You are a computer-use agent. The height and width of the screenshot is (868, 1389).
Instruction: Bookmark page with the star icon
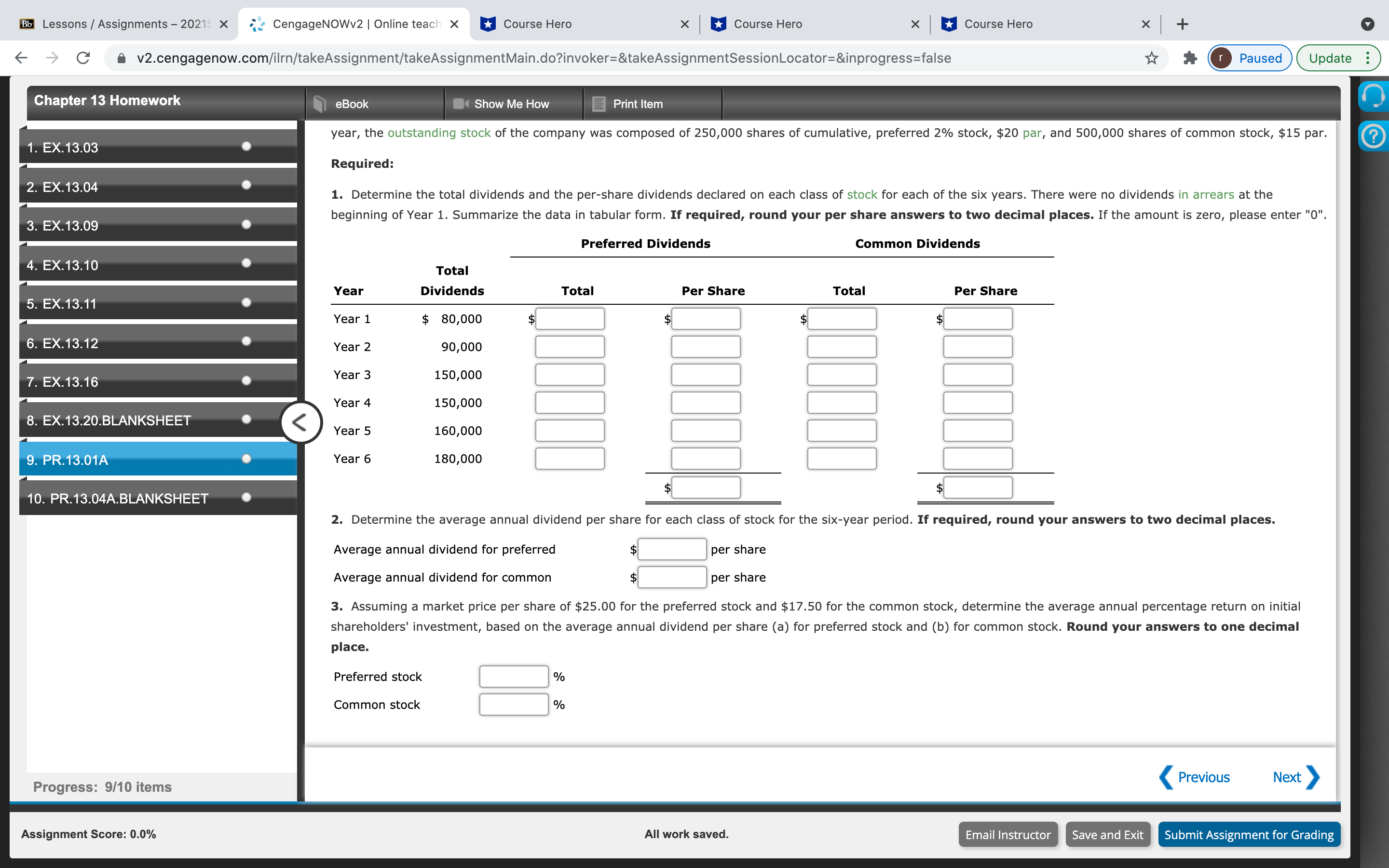pyautogui.click(x=1151, y=58)
